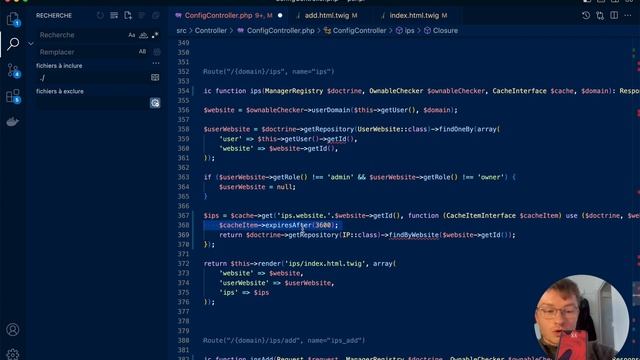The image size is (640, 360).
Task: Toggle match whole word in search
Action: pyautogui.click(x=143, y=35)
